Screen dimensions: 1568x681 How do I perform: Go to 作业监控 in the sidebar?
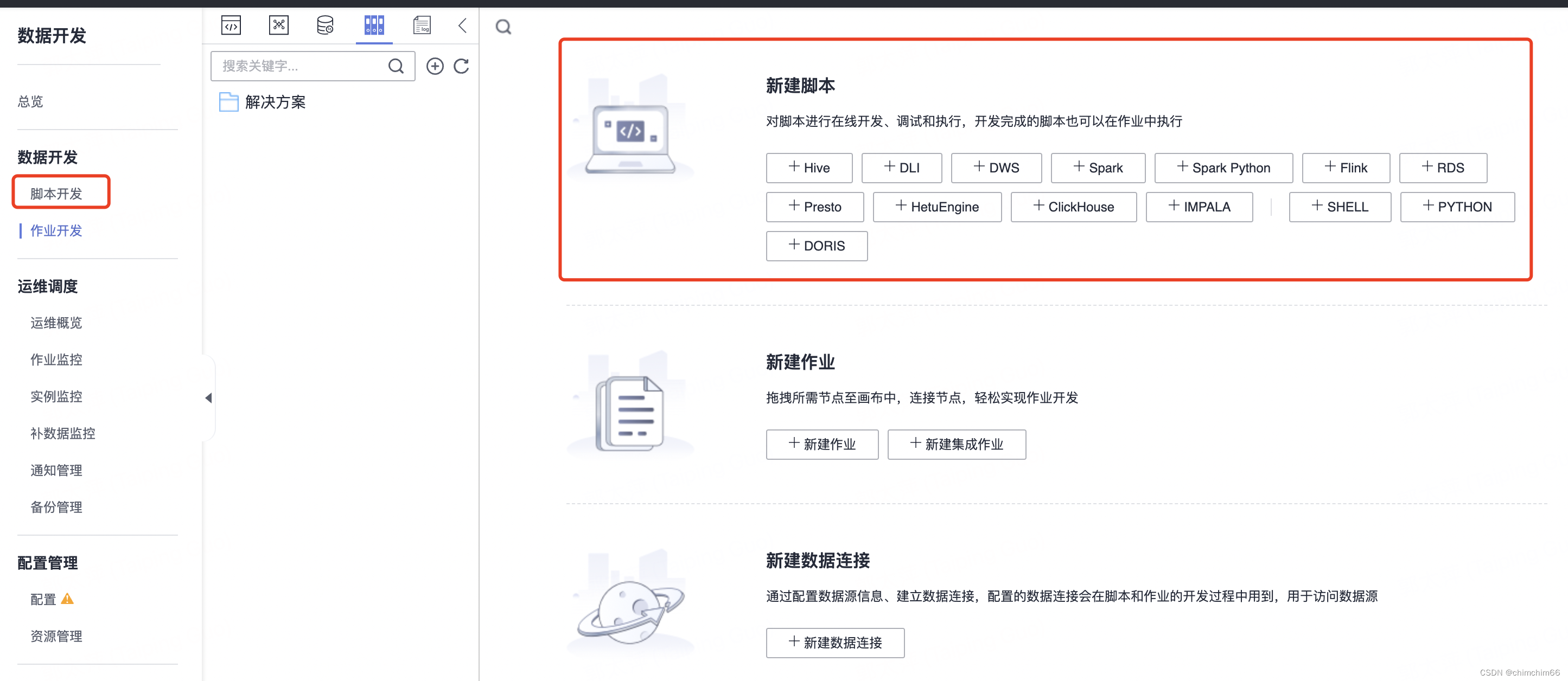pyautogui.click(x=56, y=359)
